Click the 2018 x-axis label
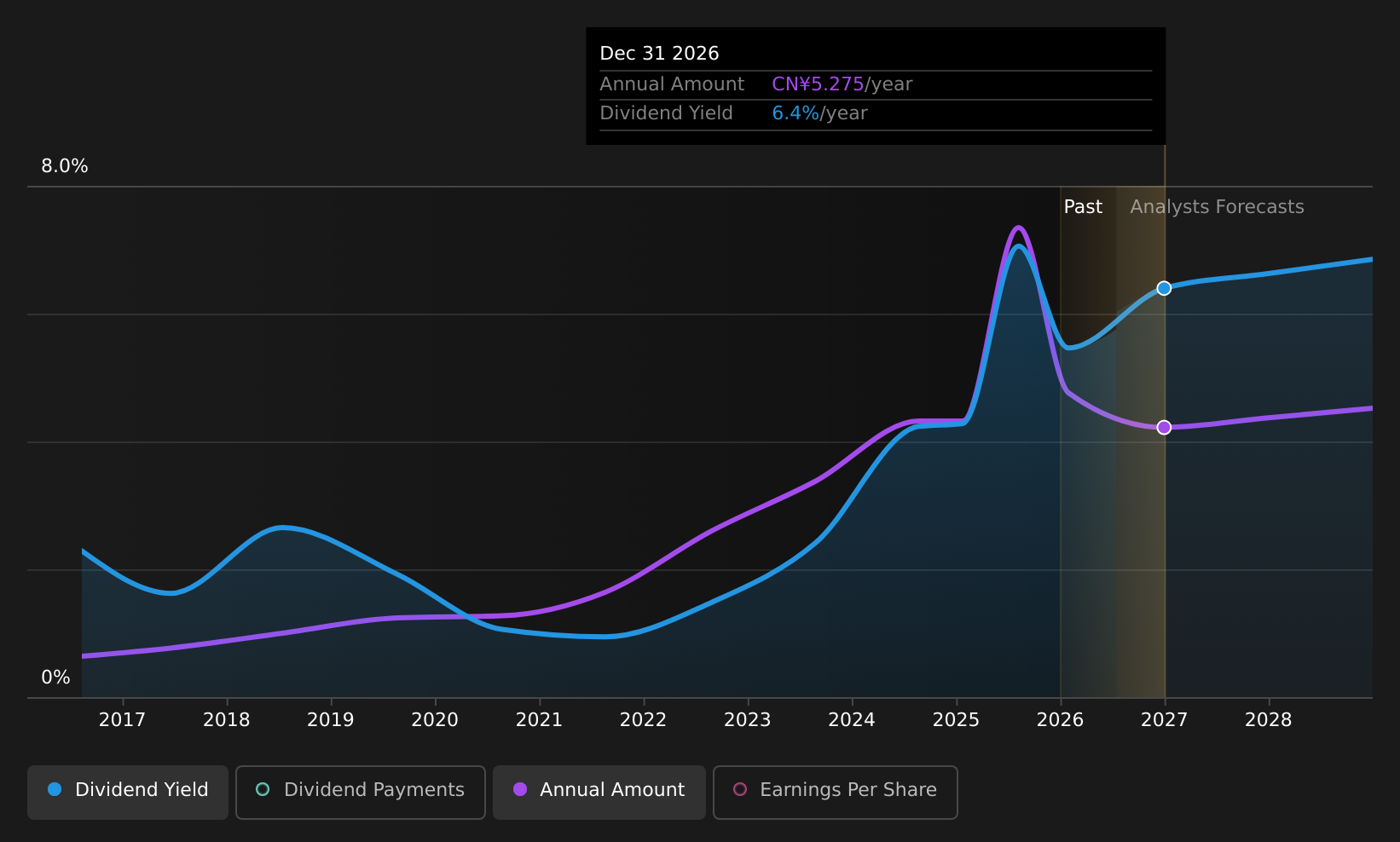 [x=227, y=720]
